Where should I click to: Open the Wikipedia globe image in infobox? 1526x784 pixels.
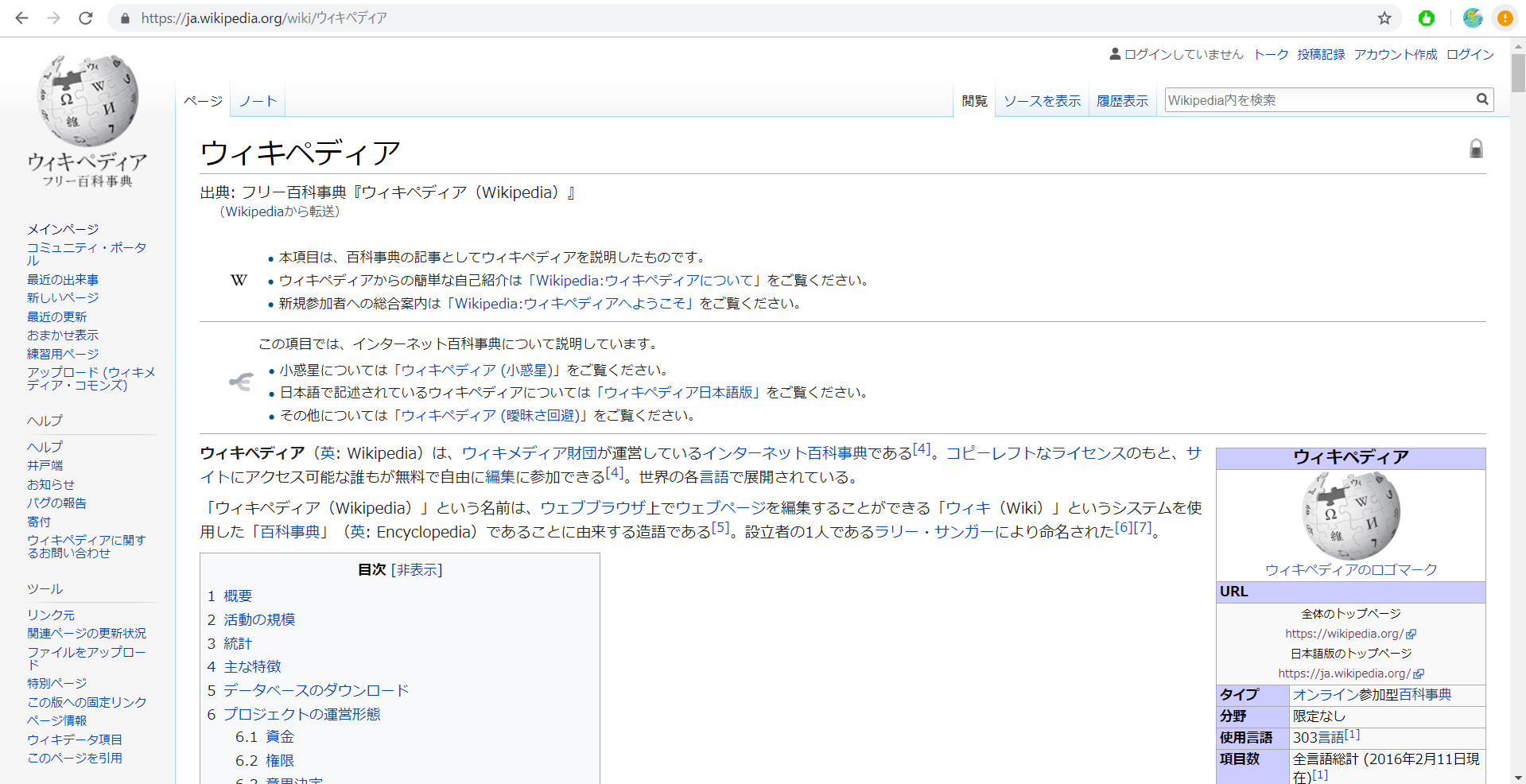1351,515
